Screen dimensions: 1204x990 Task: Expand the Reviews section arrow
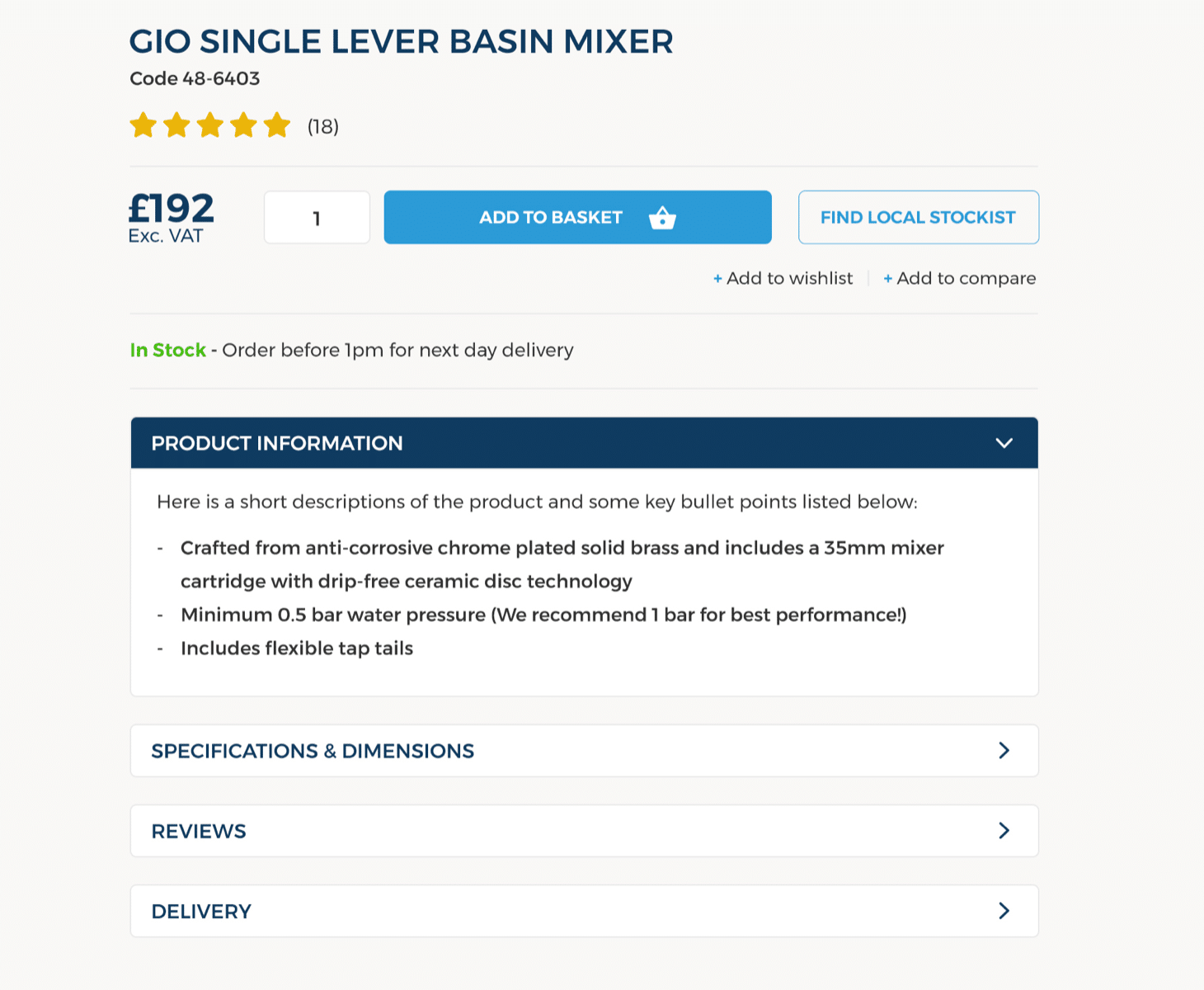tap(1004, 830)
